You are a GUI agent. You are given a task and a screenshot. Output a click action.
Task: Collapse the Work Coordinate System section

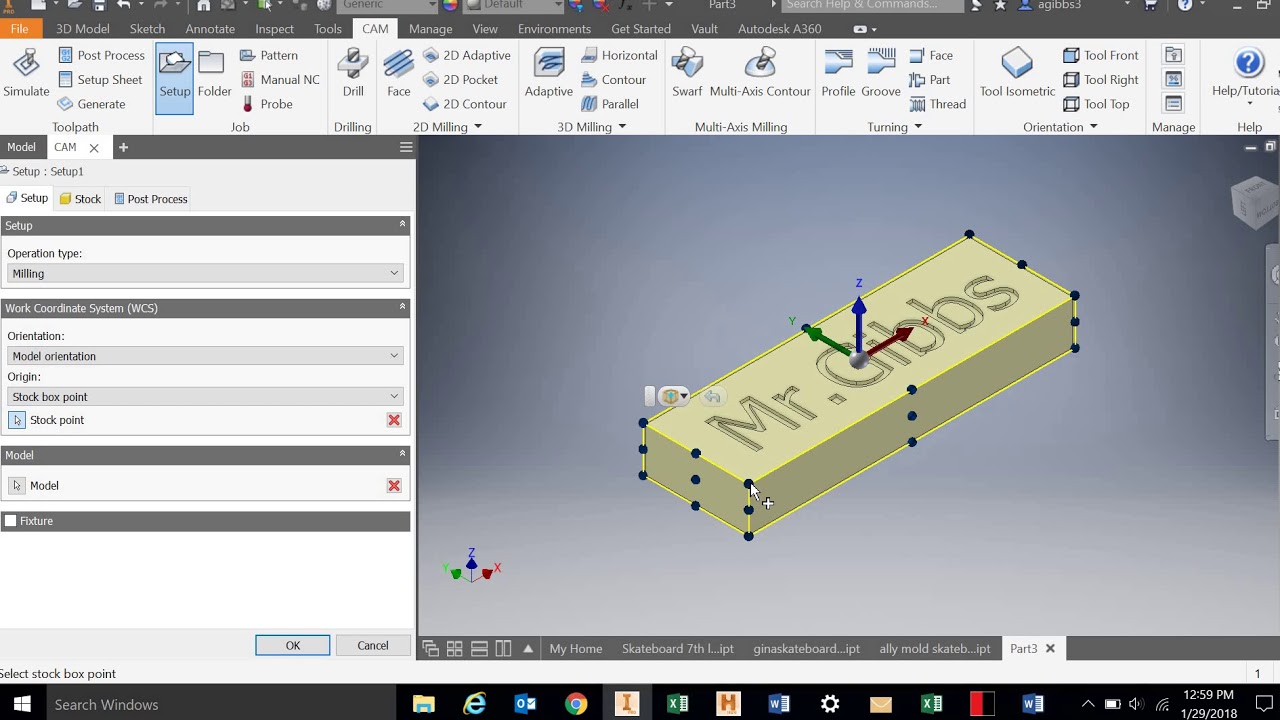click(403, 307)
